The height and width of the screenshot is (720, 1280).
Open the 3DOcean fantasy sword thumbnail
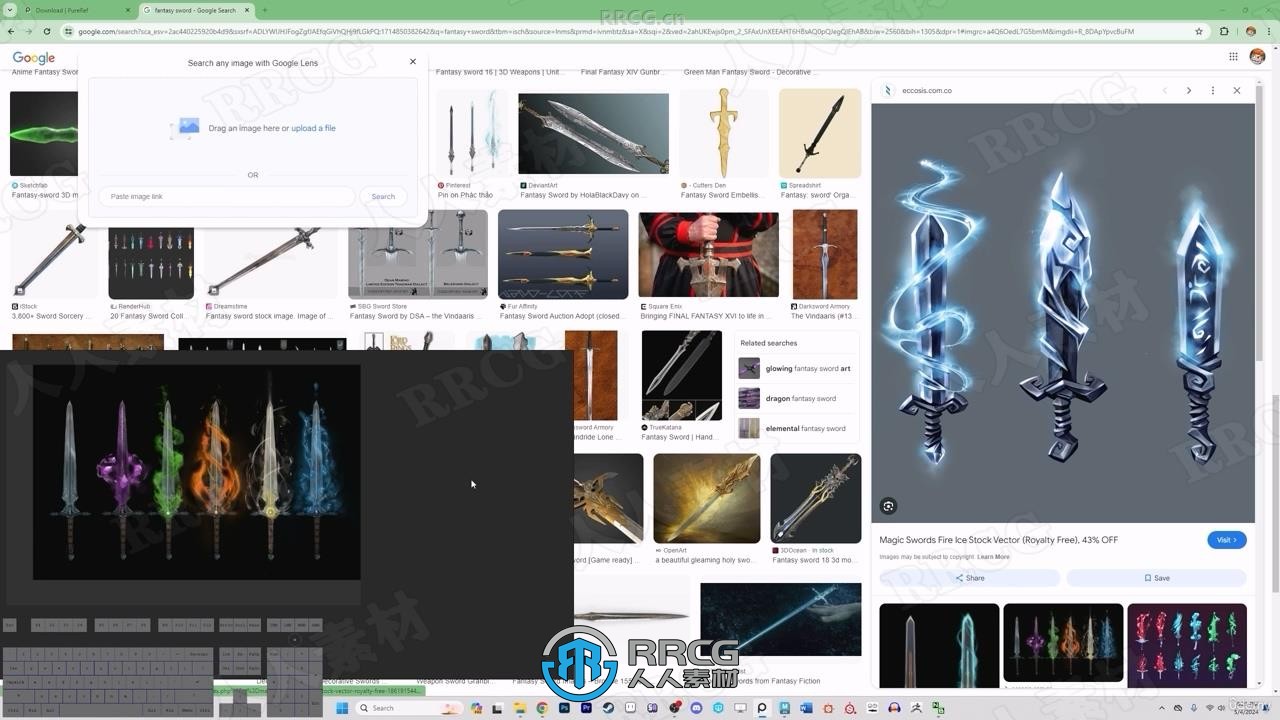(x=815, y=498)
